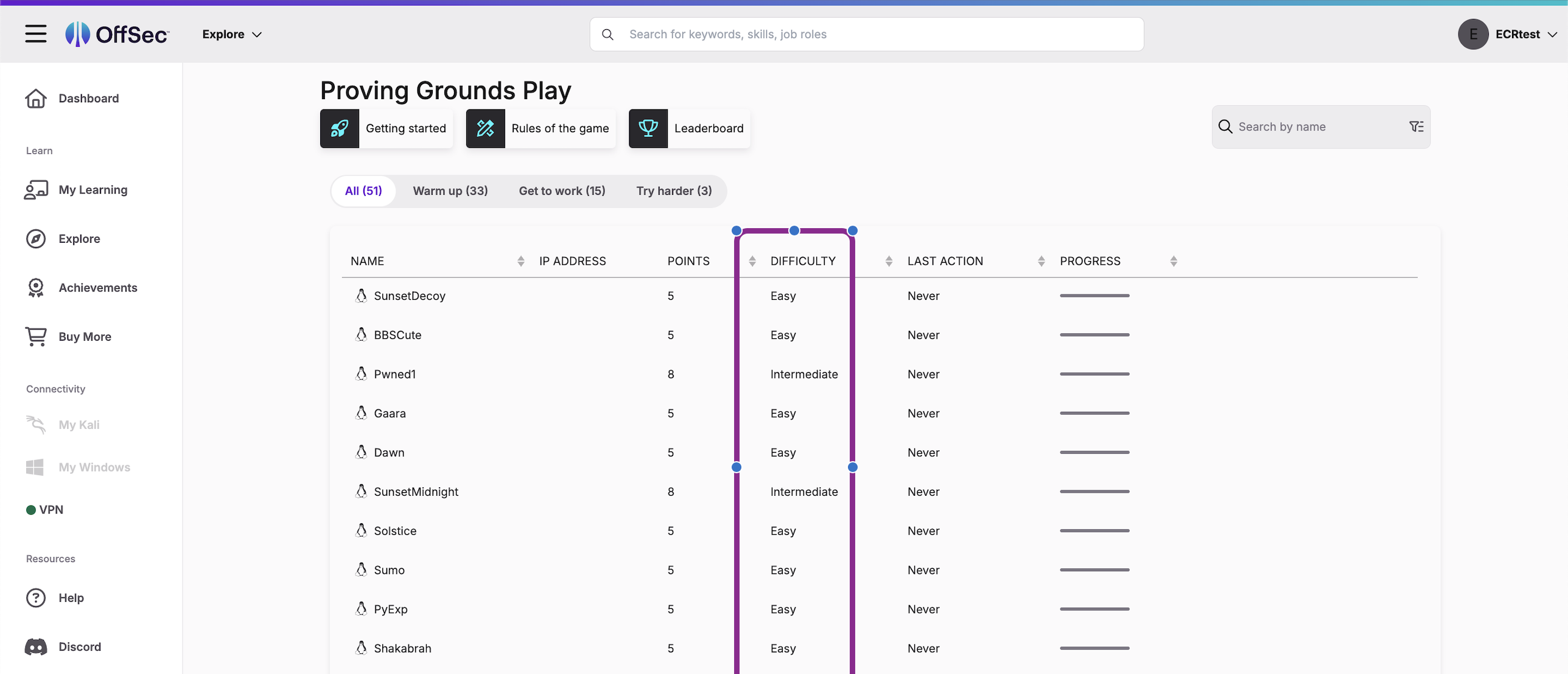Click the Linux penguin icon beside SunsetDecoy
The width and height of the screenshot is (1568, 674).
(x=362, y=296)
